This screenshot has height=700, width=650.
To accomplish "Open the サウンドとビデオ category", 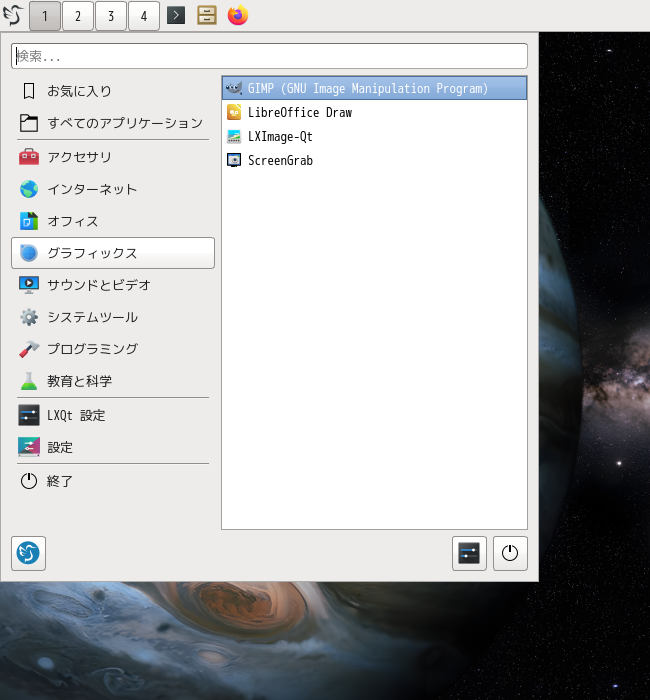I will click(99, 285).
